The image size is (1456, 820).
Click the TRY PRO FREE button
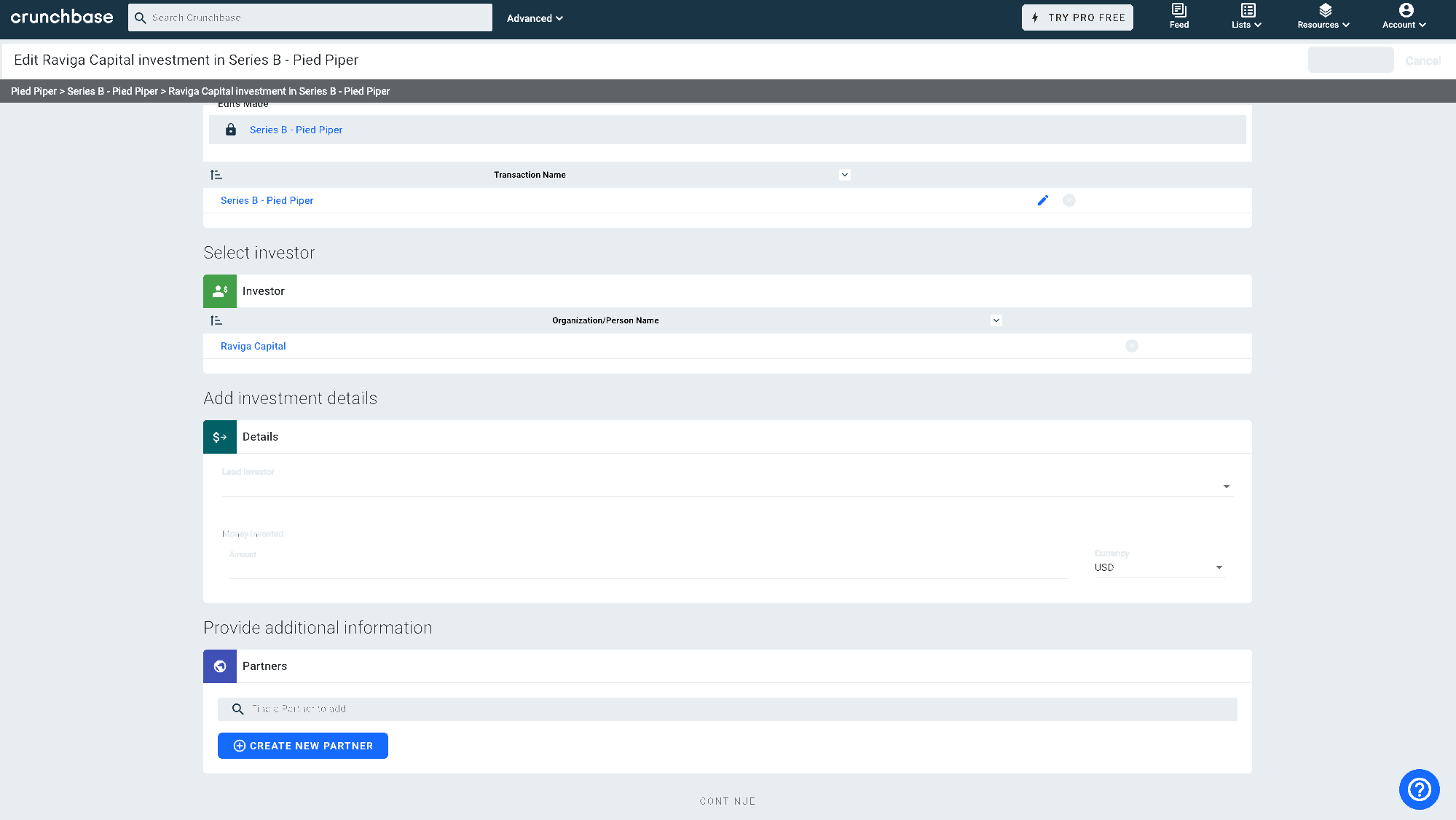click(1077, 17)
